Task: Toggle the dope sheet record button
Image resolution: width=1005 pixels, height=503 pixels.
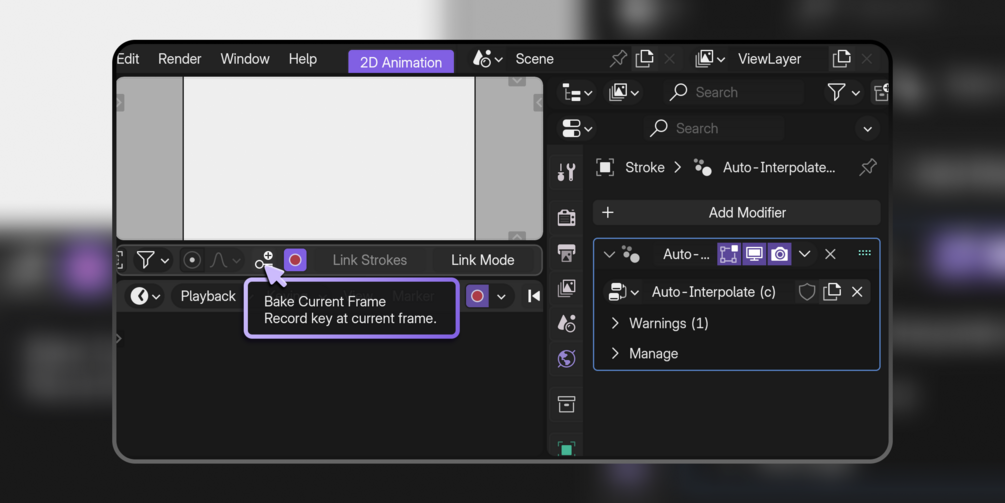Action: click(x=295, y=260)
